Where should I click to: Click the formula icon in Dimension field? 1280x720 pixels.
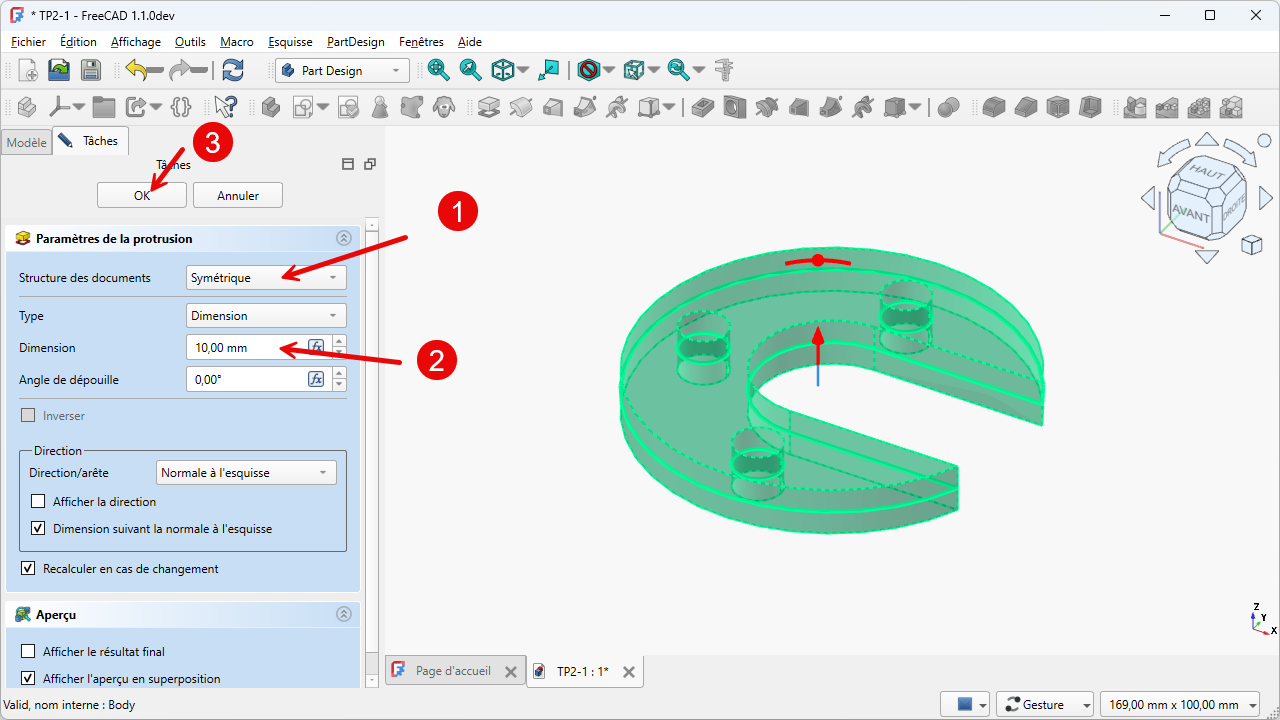pos(316,347)
